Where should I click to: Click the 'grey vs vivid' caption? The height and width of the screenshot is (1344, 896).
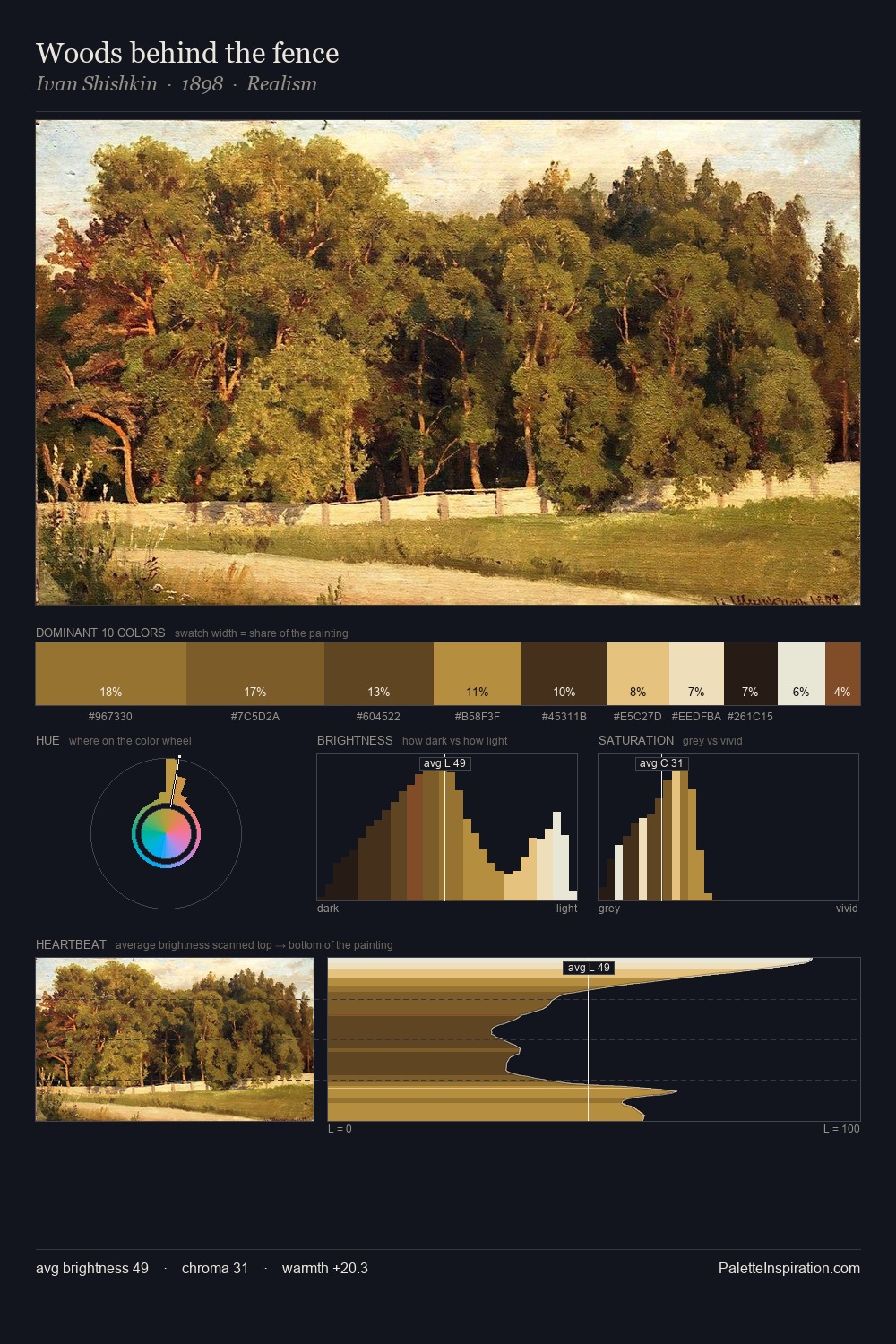[x=712, y=741]
